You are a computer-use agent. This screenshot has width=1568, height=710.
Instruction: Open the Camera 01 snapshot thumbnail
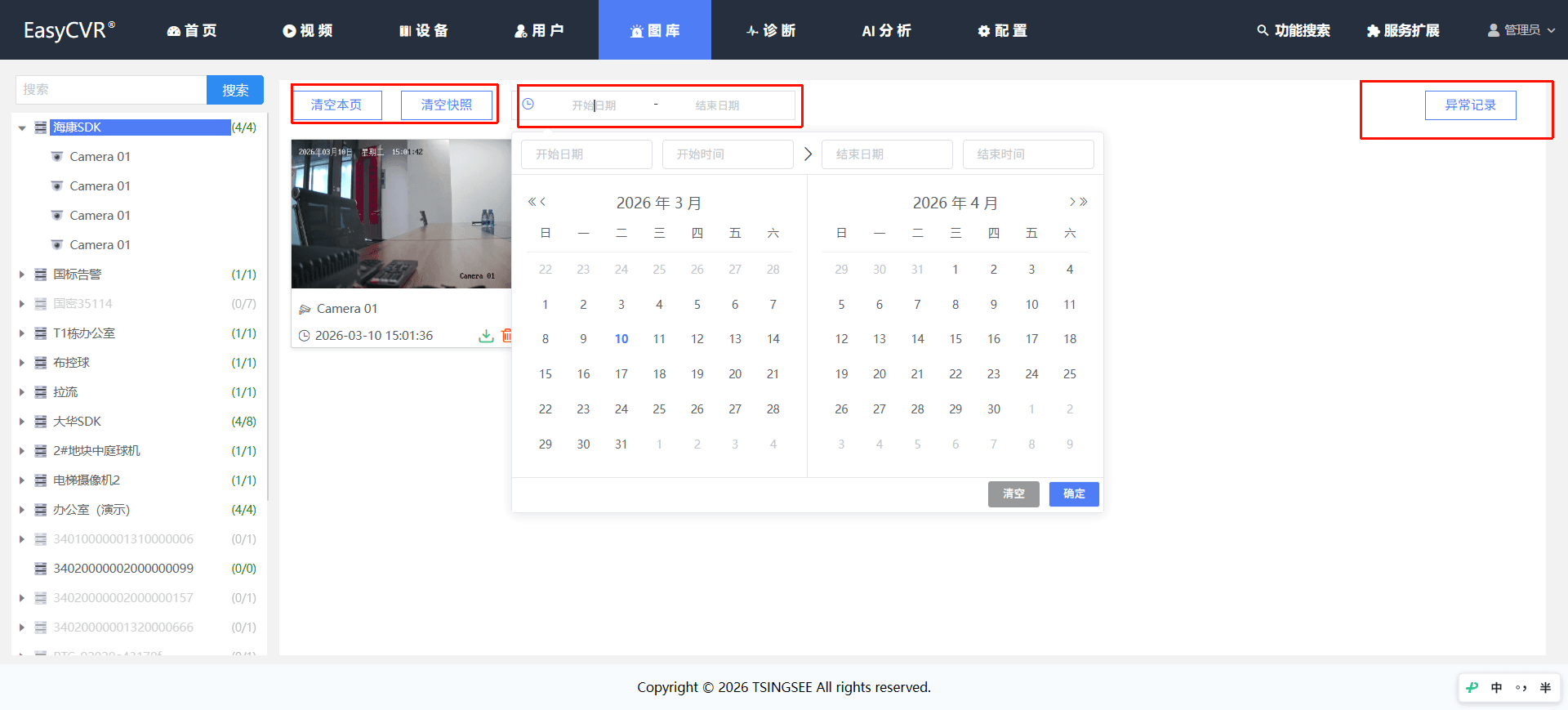pyautogui.click(x=401, y=214)
